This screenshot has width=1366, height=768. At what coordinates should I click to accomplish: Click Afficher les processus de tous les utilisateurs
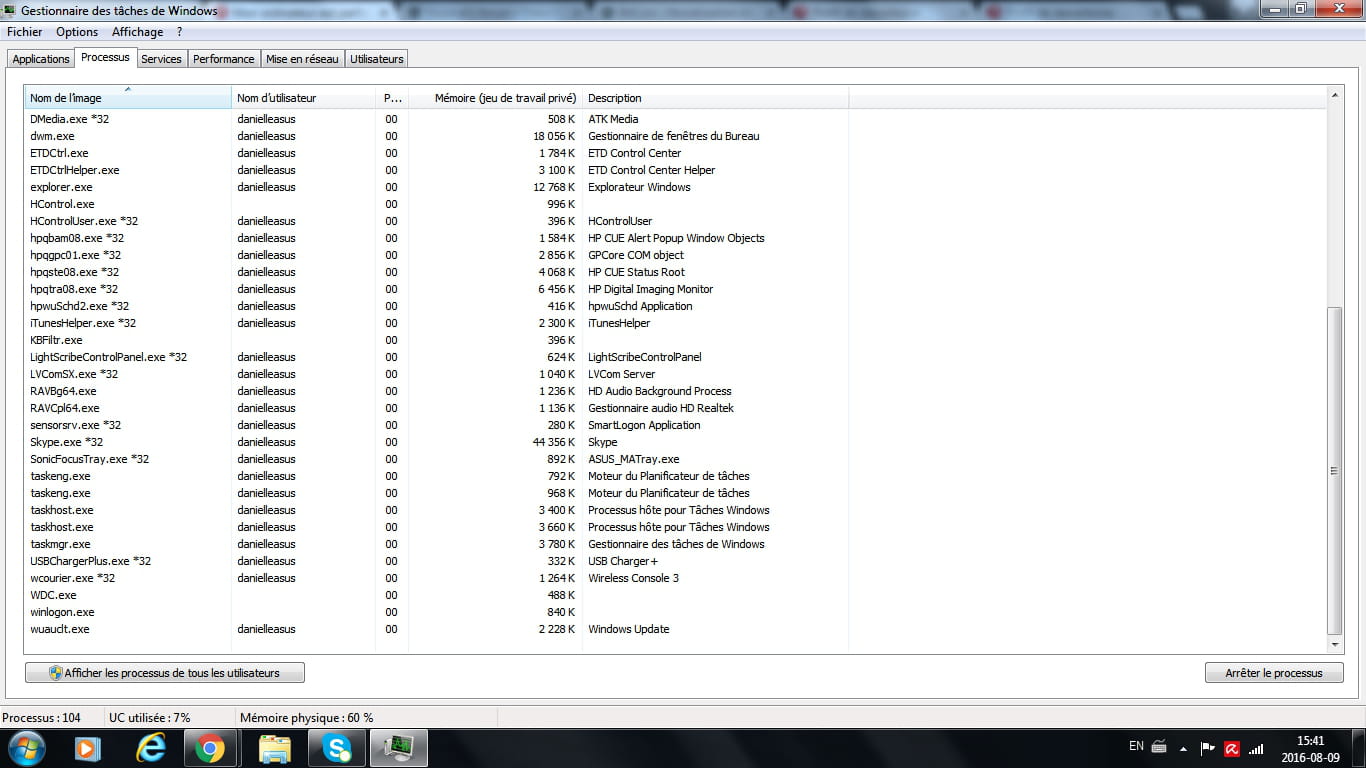click(165, 673)
